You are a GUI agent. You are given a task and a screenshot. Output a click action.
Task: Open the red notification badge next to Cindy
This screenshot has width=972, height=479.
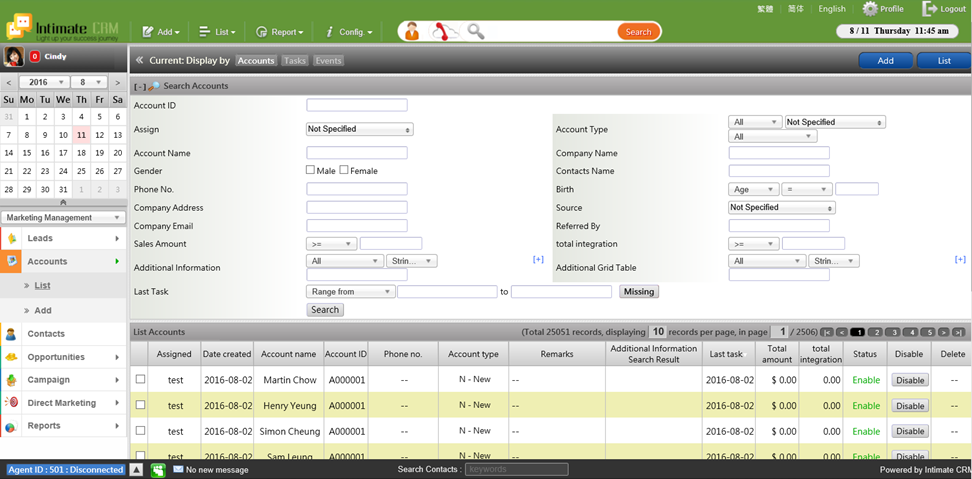click(x=35, y=56)
